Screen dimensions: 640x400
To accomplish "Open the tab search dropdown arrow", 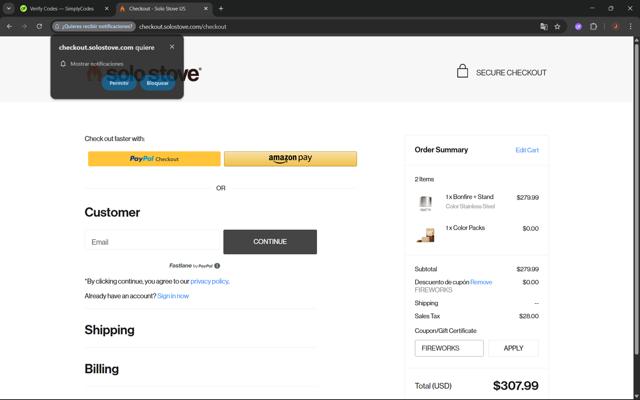I will (9, 8).
